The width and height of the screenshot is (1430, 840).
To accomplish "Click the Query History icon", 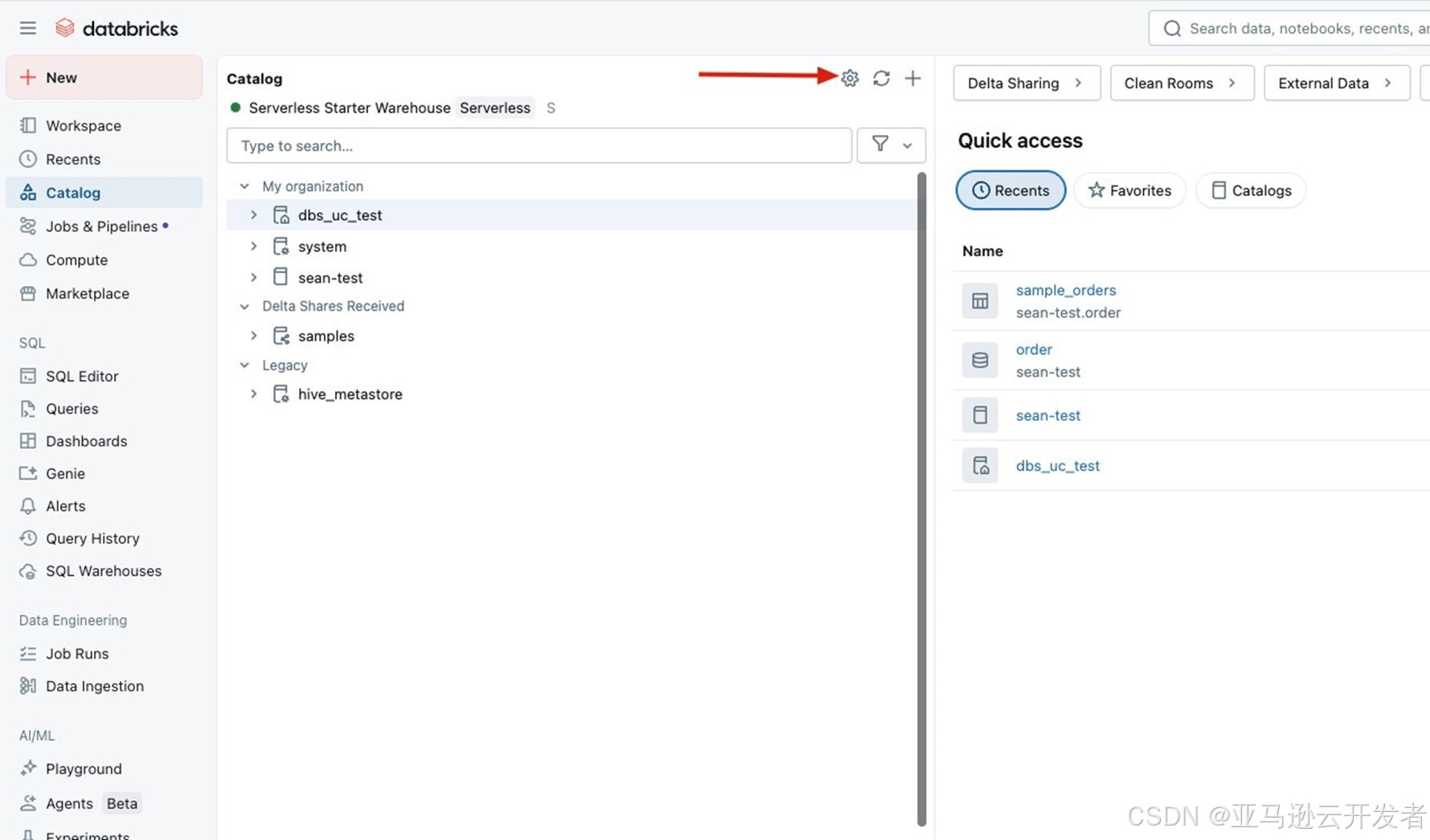I will [28, 538].
